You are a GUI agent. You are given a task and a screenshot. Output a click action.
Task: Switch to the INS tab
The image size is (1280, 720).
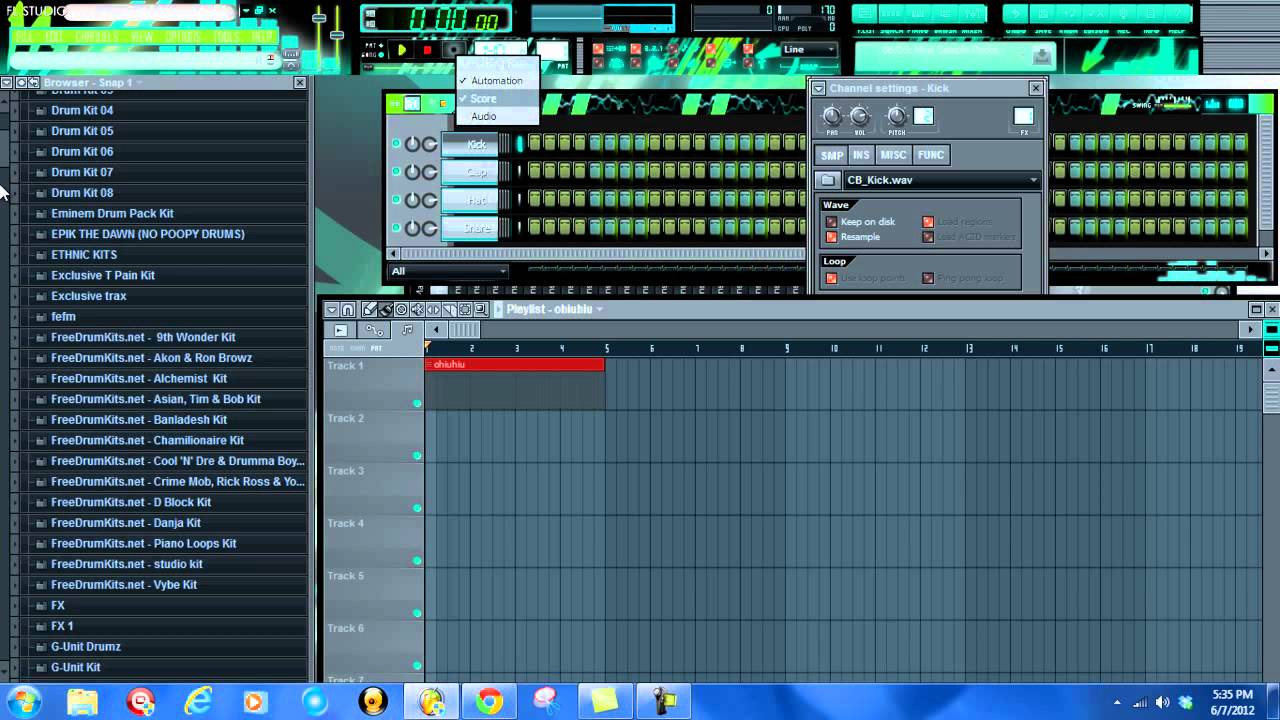click(861, 155)
